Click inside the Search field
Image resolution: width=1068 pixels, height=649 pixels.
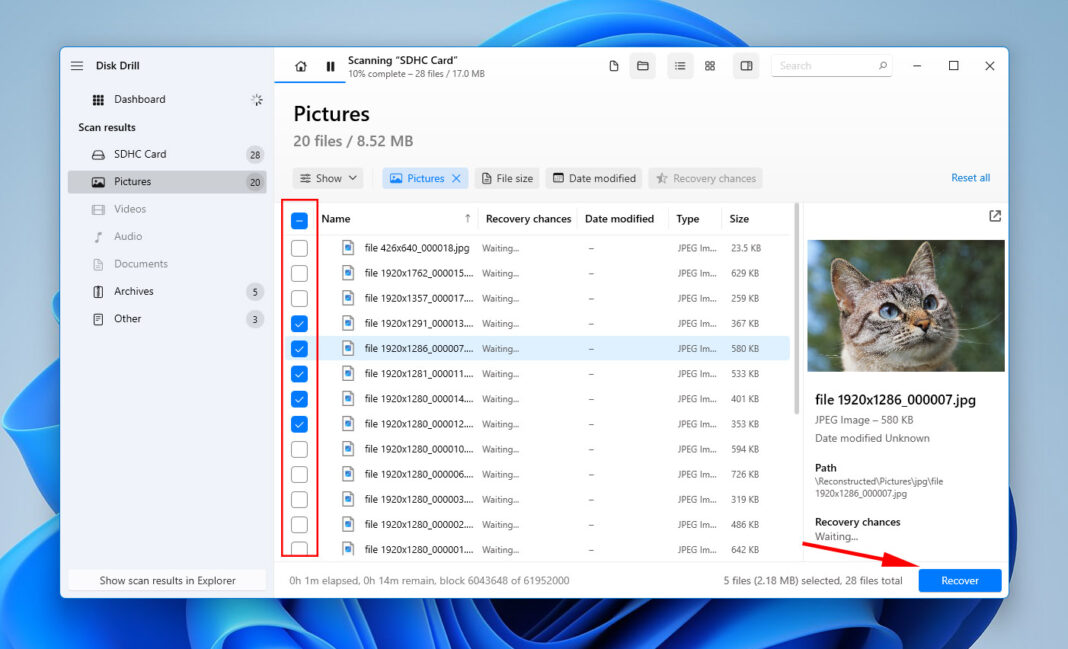click(827, 65)
